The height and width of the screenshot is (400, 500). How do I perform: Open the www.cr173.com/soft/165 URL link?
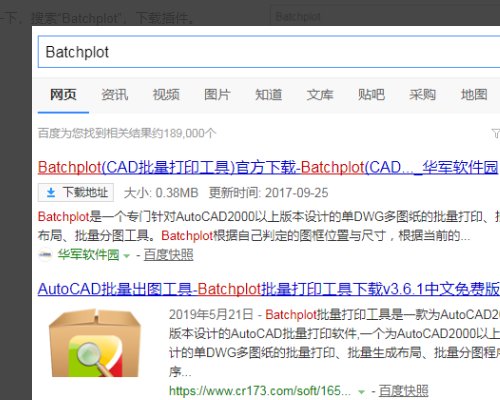tap(260, 390)
